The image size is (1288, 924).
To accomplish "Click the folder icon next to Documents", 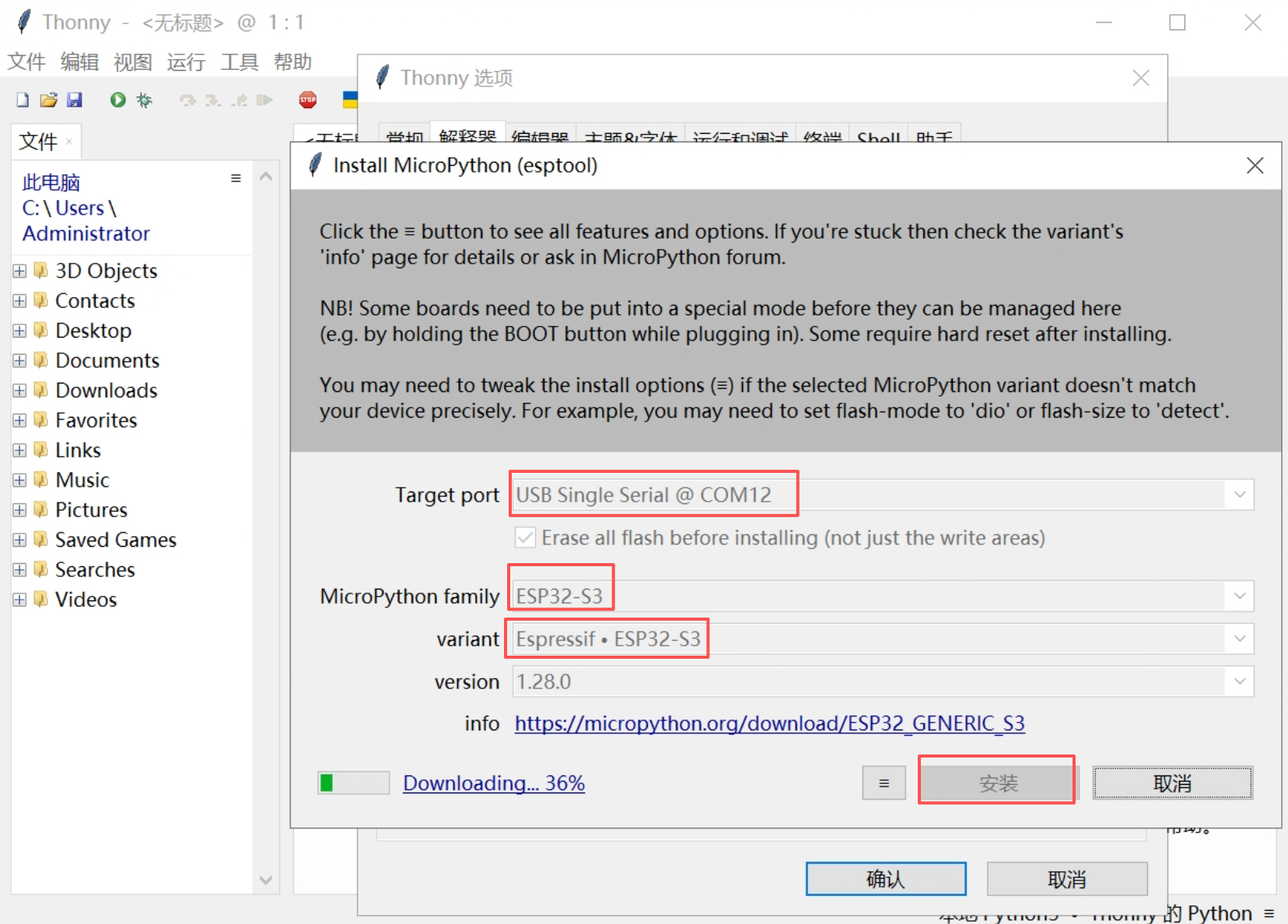I will [41, 360].
